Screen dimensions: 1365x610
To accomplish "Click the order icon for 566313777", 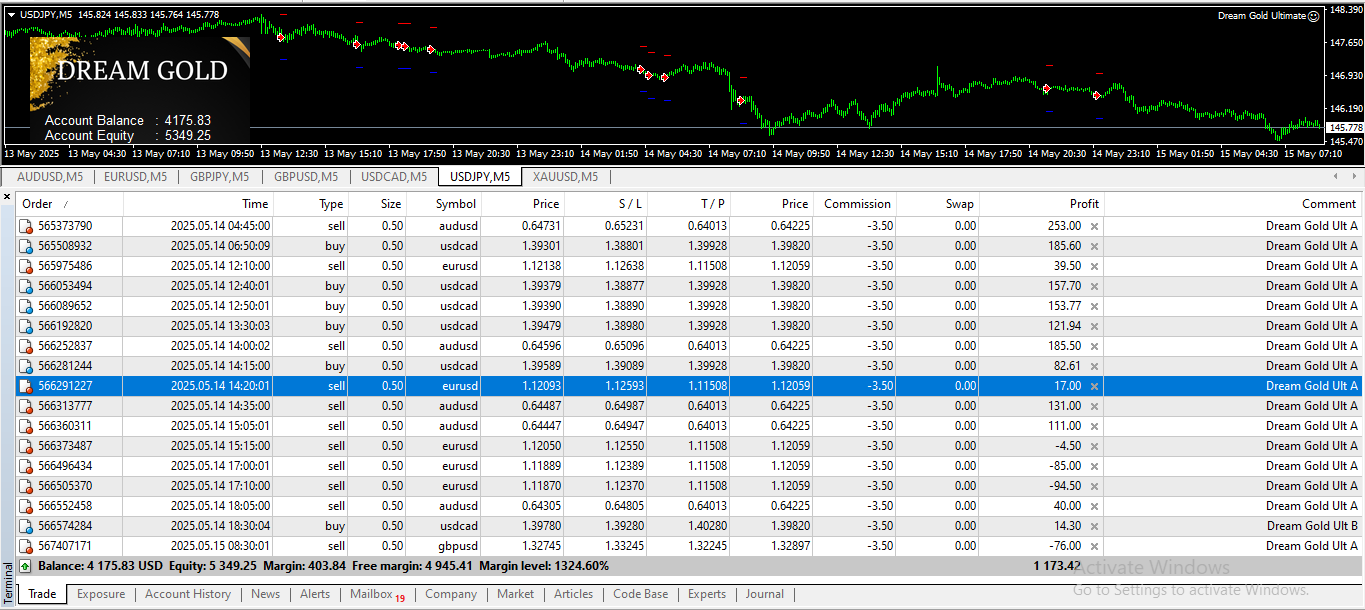I will [x=26, y=406].
